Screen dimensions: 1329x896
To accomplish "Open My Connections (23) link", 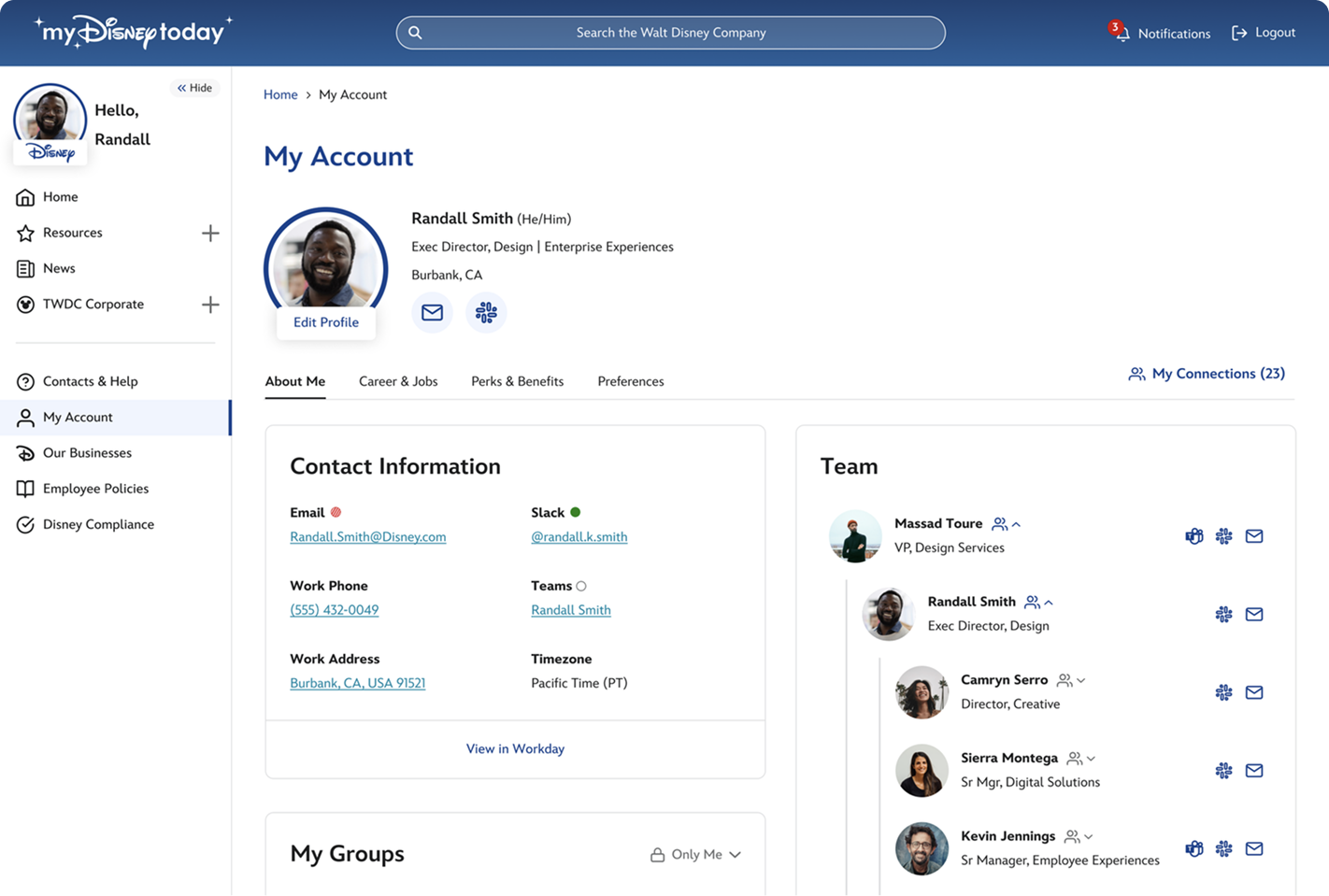I will 1207,374.
